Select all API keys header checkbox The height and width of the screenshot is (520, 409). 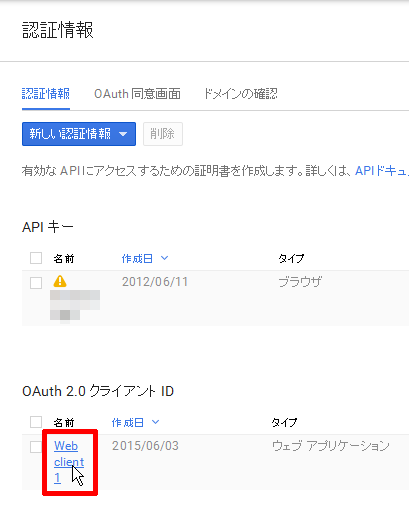pyautogui.click(x=36, y=258)
